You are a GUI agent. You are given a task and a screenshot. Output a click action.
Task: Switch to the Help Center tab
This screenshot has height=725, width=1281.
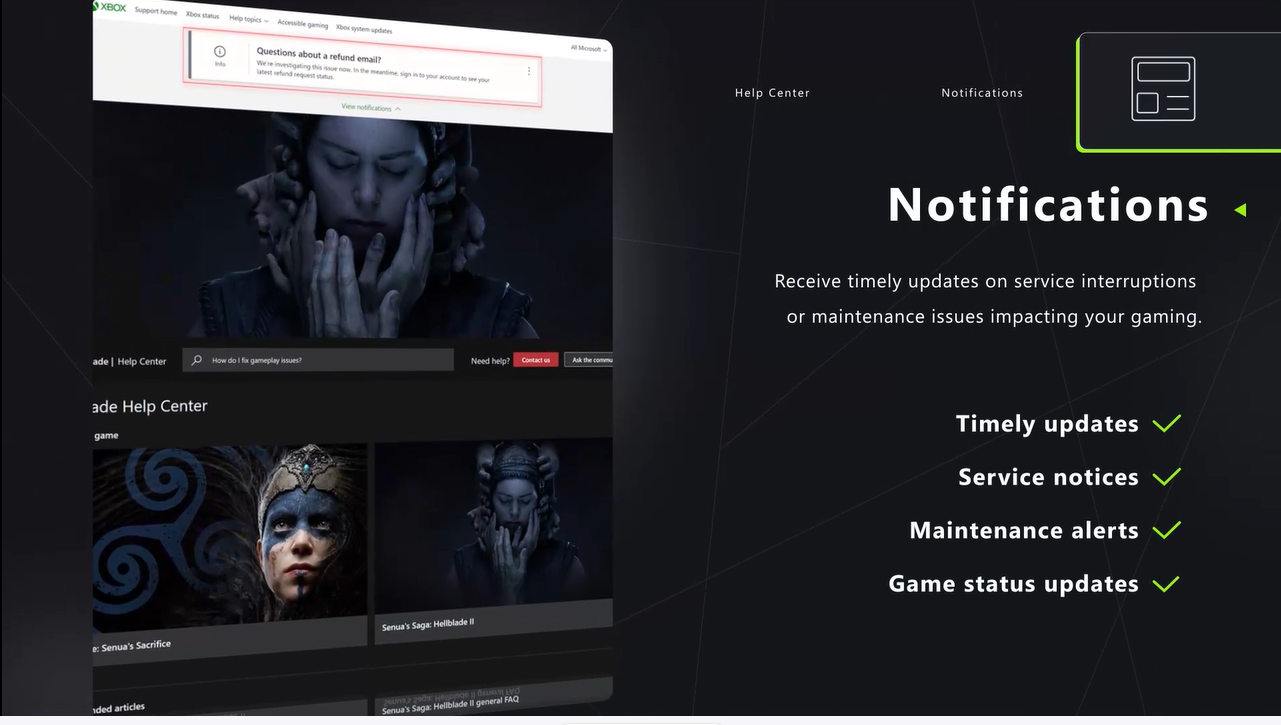tap(772, 93)
